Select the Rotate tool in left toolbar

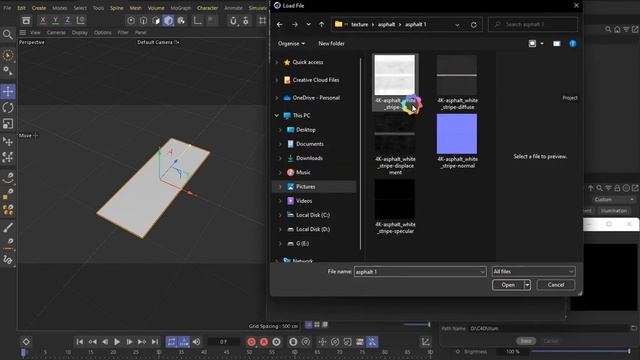[x=8, y=108]
